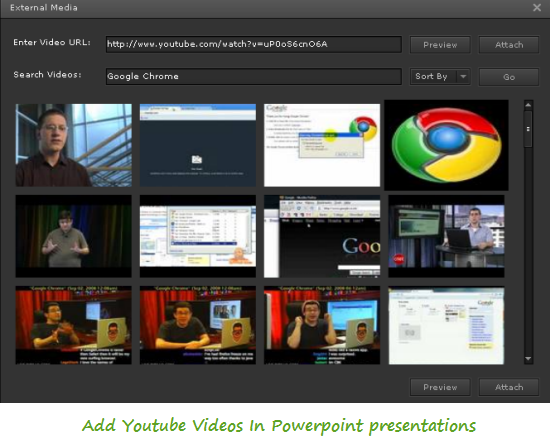Select the large Chrome logo video thumbnail
This screenshot has width=550, height=443.
(x=446, y=145)
